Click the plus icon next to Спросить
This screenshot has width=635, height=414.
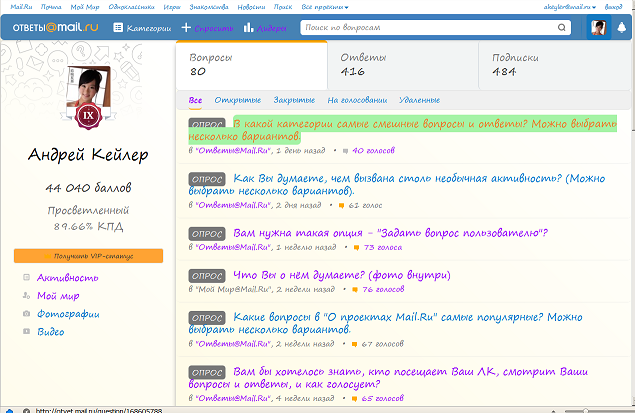[186, 27]
